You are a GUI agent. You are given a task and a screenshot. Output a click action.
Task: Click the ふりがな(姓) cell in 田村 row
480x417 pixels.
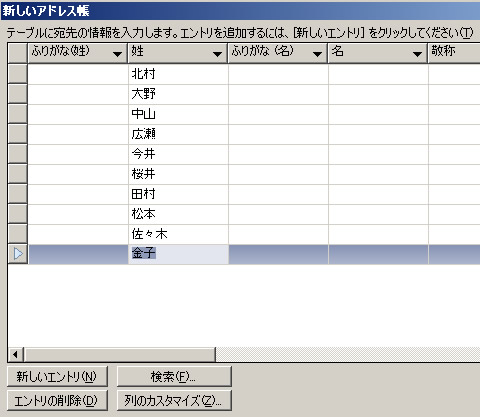78,194
